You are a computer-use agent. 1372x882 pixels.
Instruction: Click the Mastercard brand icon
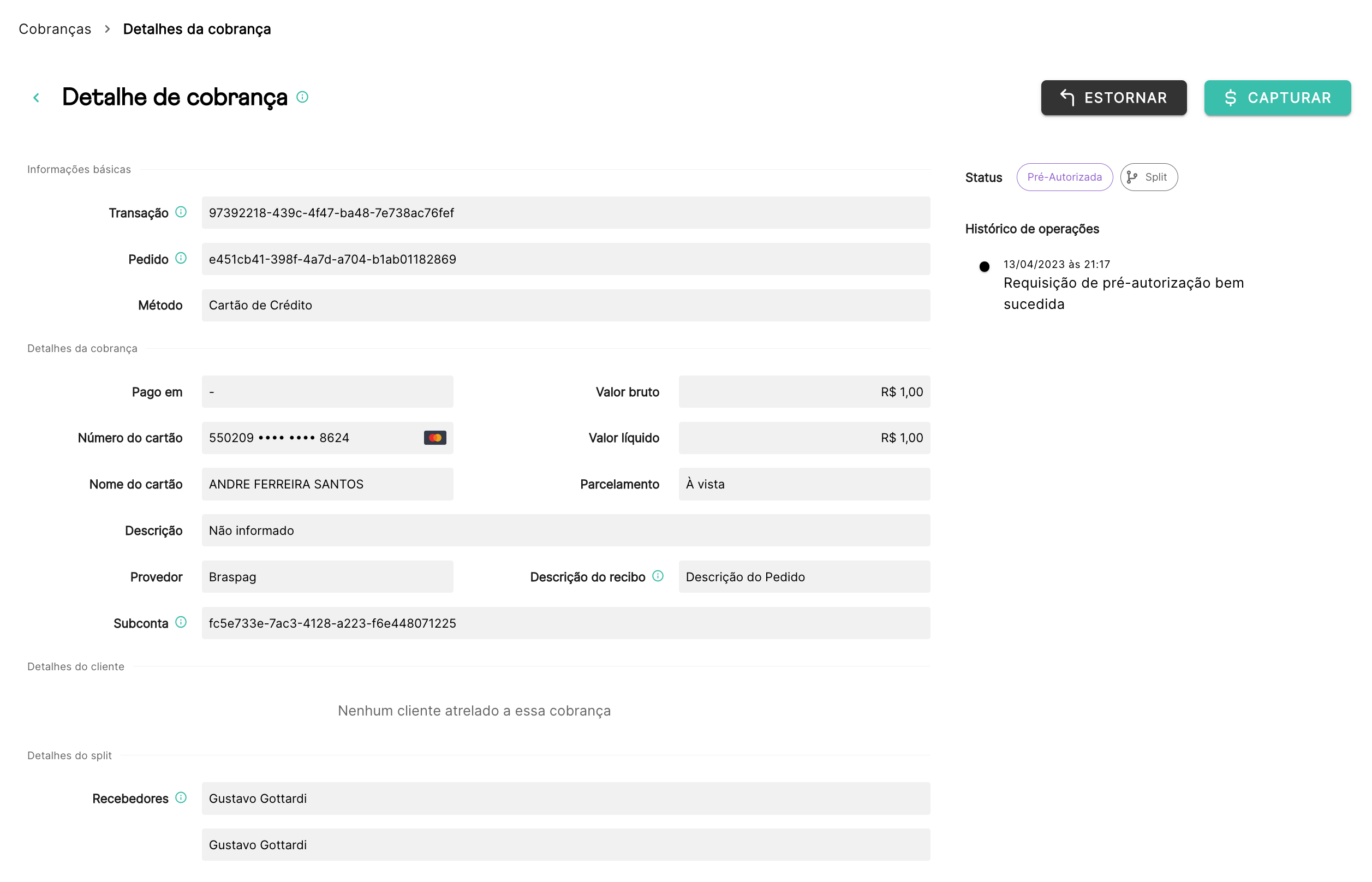[435, 438]
